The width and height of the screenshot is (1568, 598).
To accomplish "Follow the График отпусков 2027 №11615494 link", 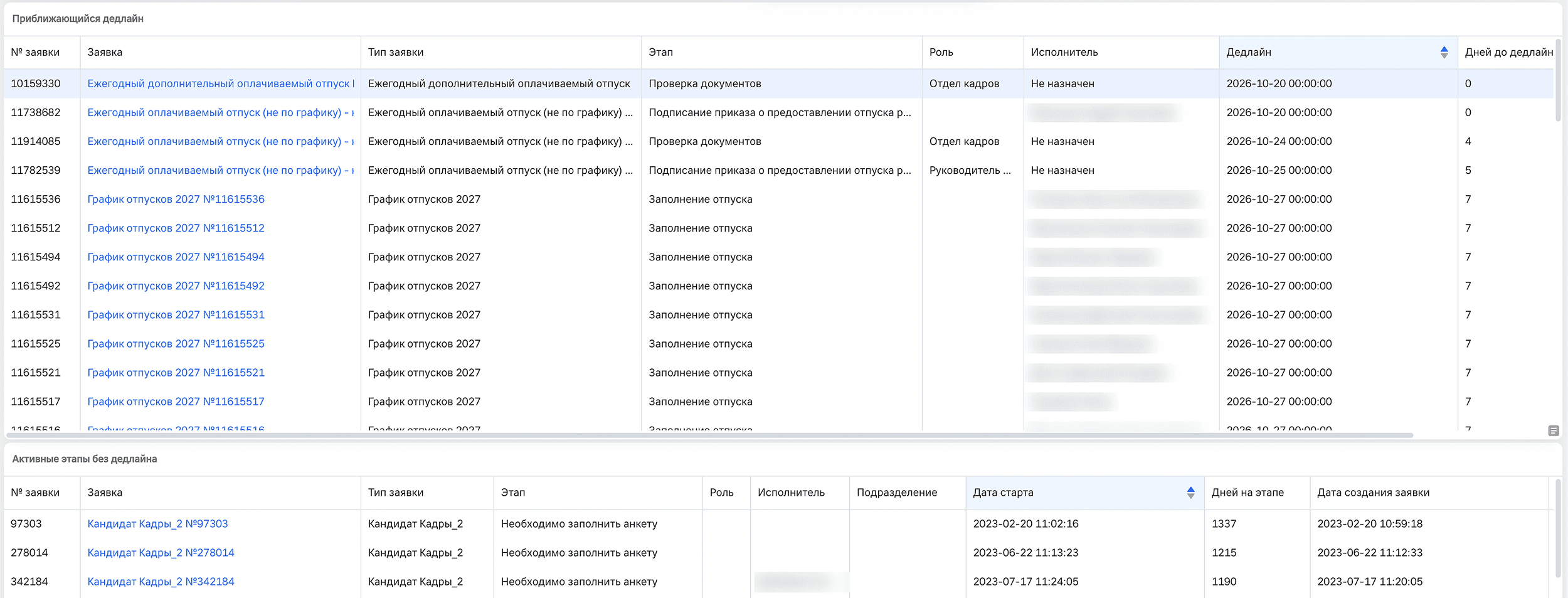I will tap(176, 257).
